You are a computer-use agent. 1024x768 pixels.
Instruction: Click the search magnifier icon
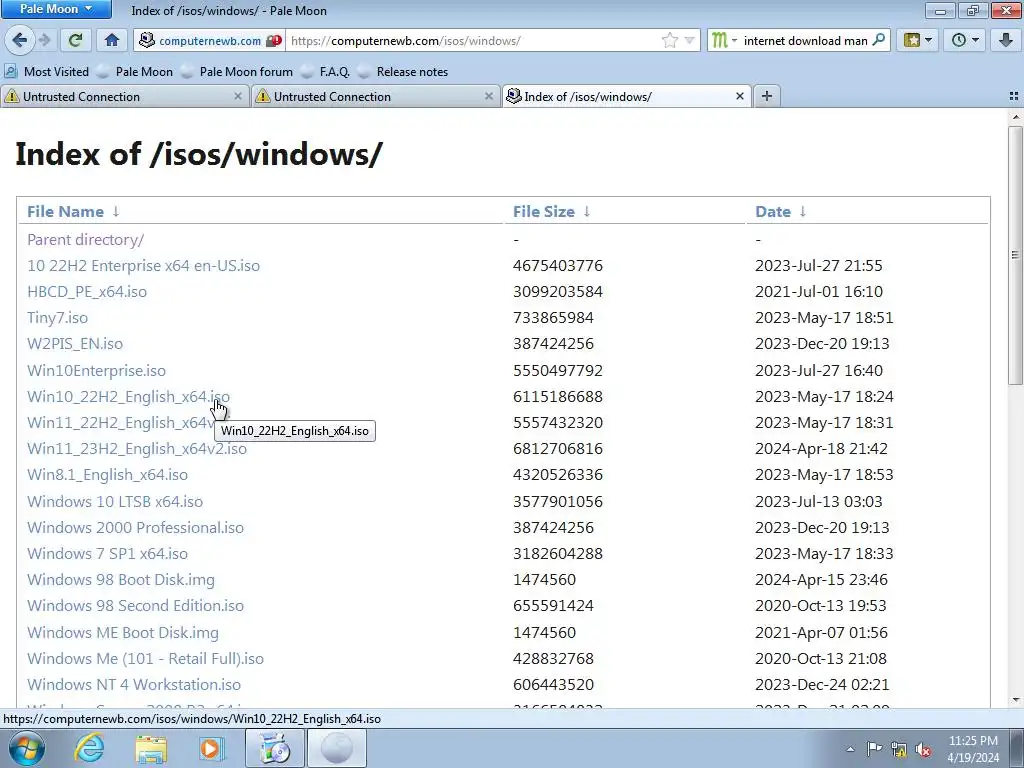click(879, 40)
